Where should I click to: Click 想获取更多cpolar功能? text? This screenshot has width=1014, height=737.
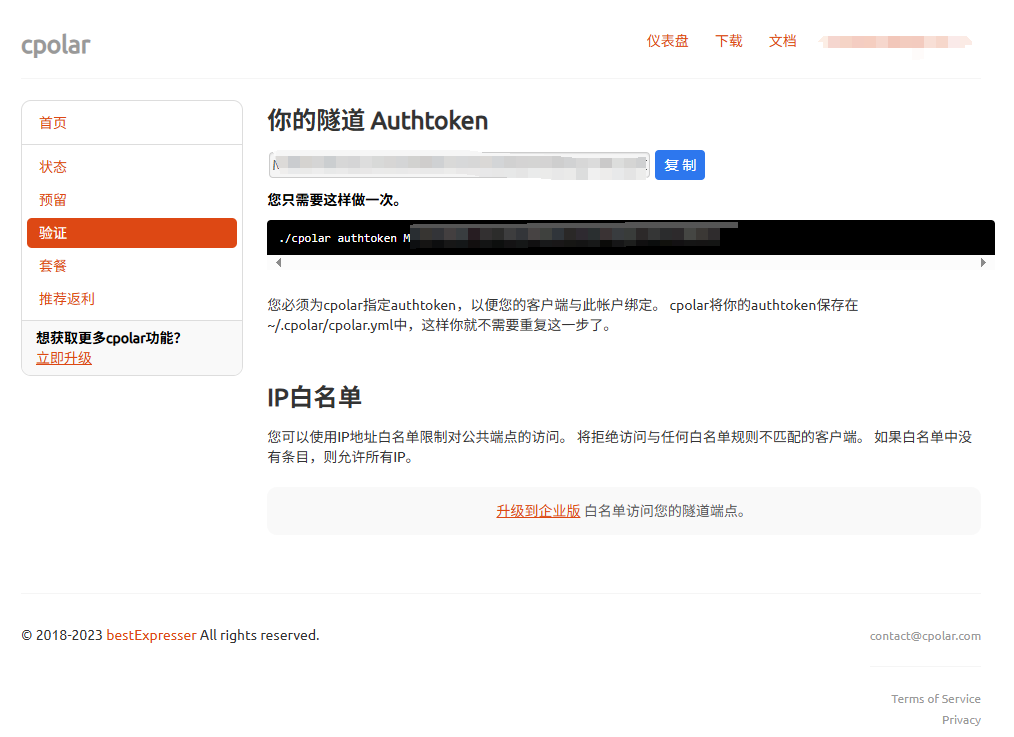pyautogui.click(x=109, y=338)
